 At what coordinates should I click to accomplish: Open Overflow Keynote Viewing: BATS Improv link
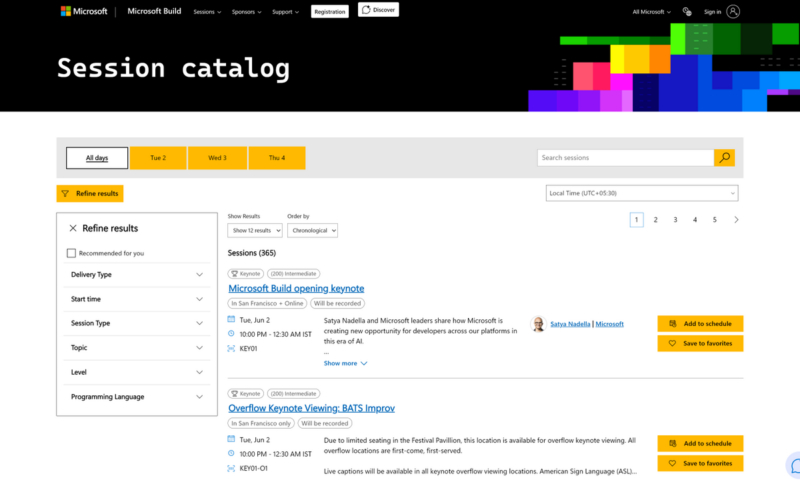pos(312,408)
